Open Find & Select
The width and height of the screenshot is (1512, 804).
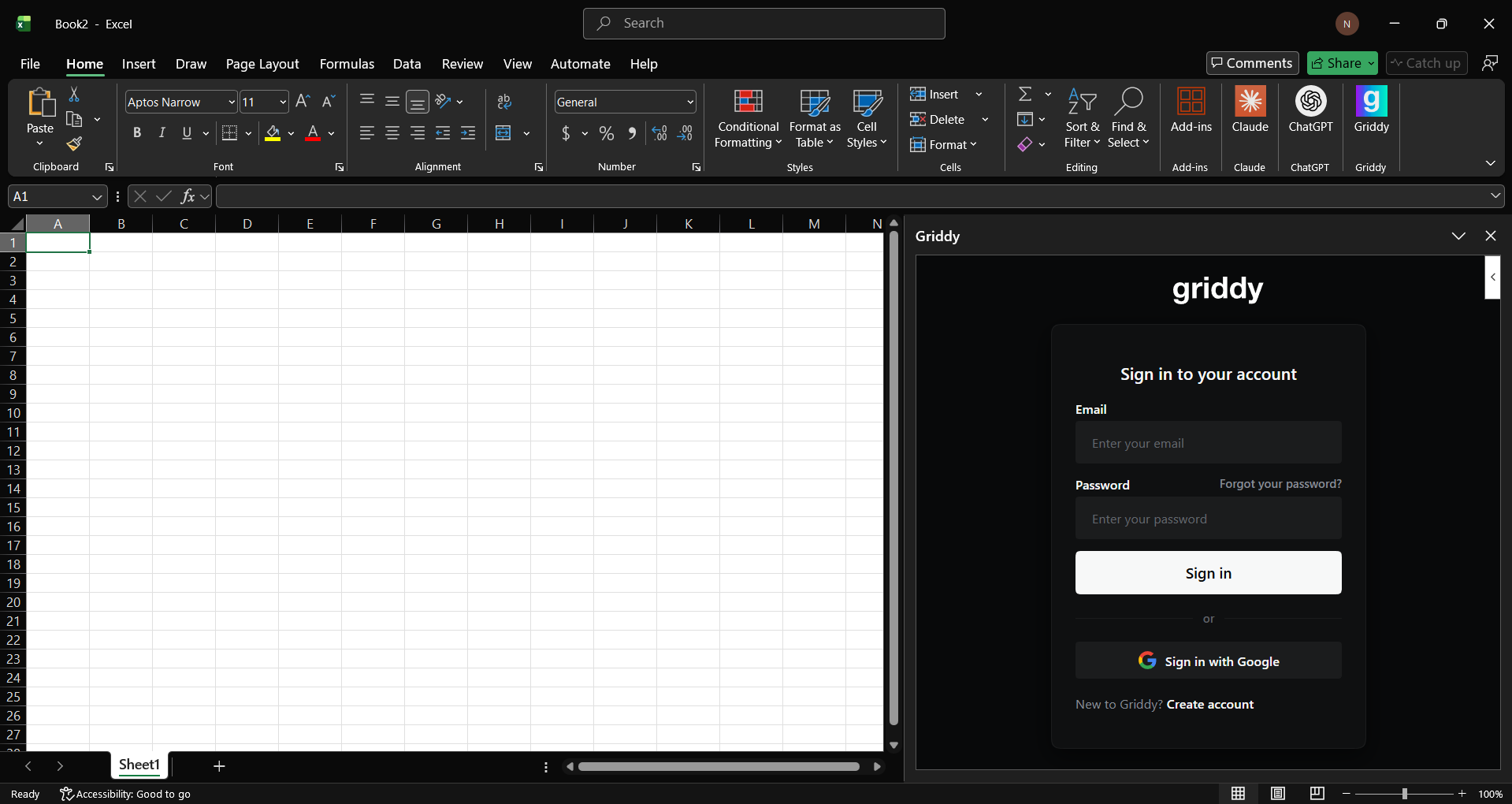pos(1128,117)
